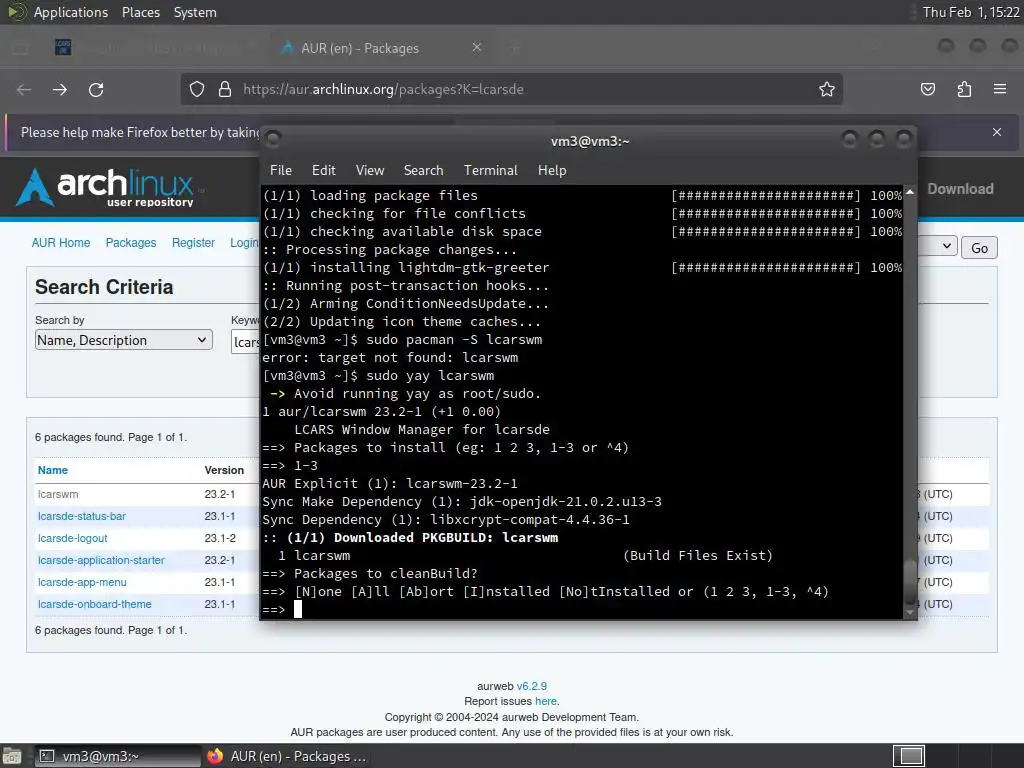The height and width of the screenshot is (768, 1024).
Task: Click the terminal window menu icon in titlebar
Action: 273,139
